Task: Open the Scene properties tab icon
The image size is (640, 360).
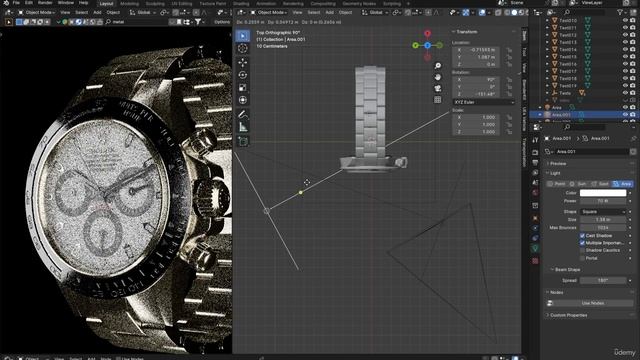Action: pyautogui.click(x=535, y=183)
